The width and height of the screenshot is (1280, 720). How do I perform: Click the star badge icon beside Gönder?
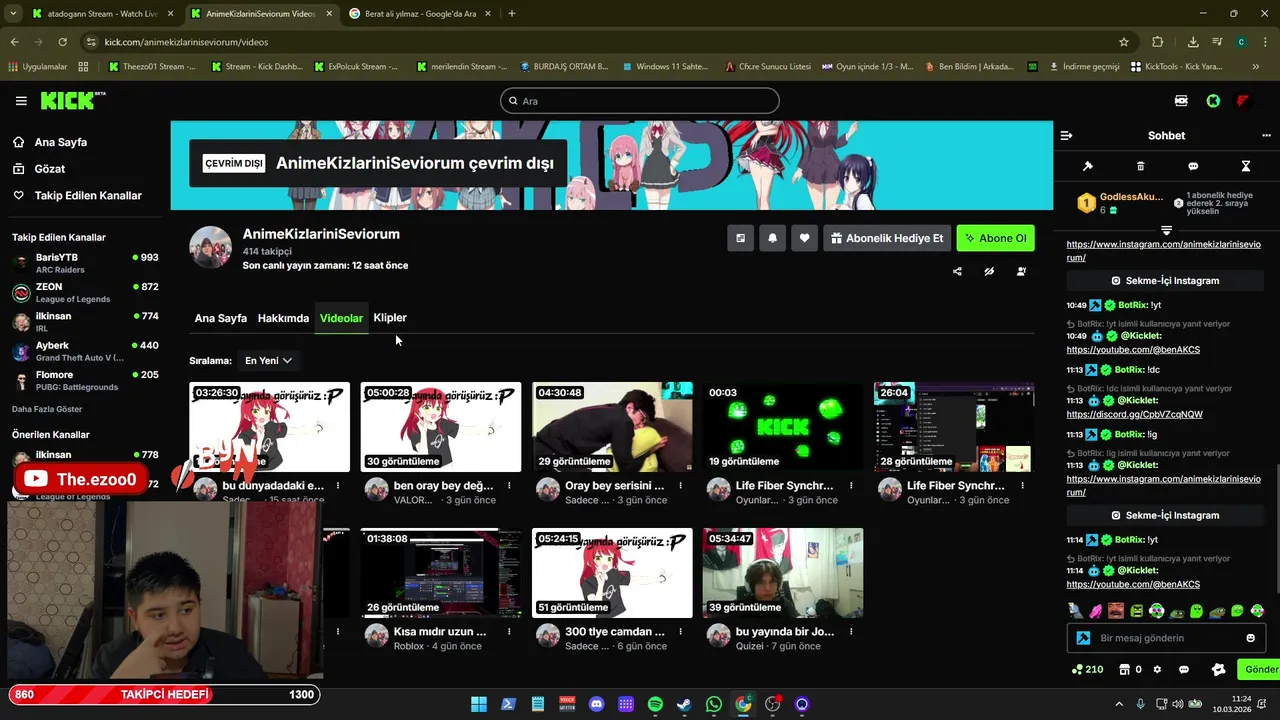pyautogui.click(x=1218, y=670)
